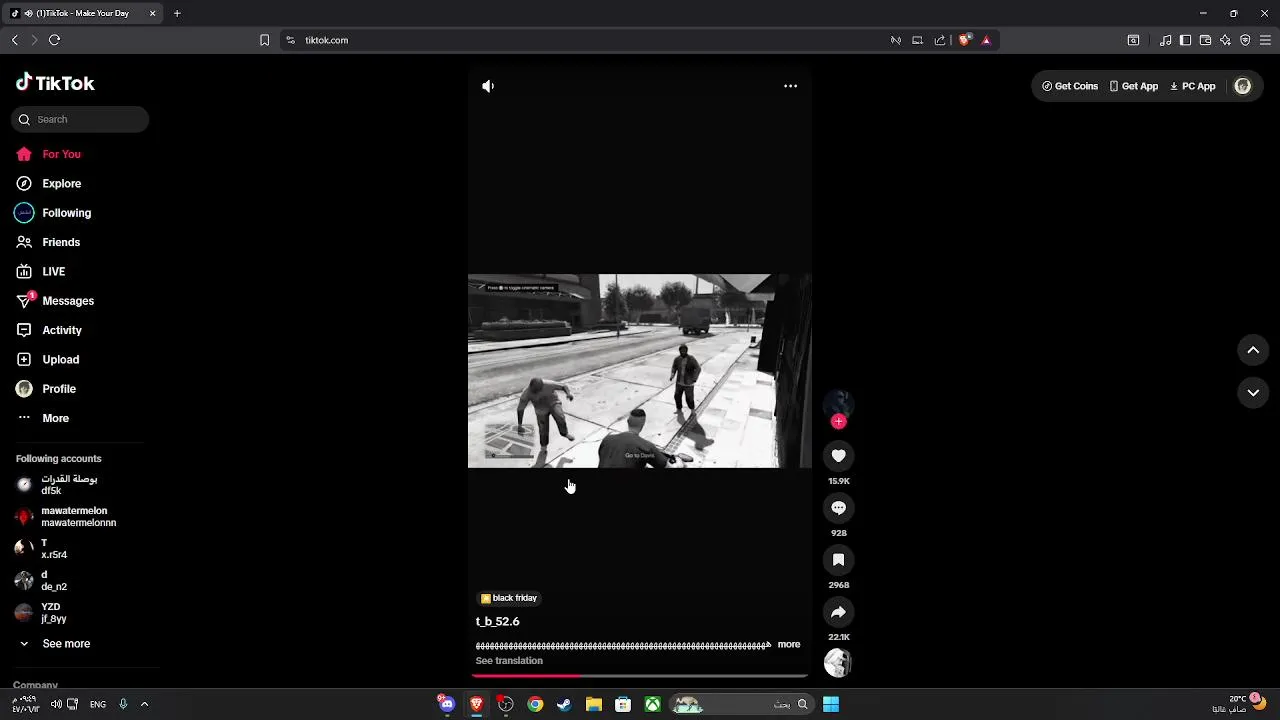Viewport: 1280px width, 720px height.
Task: Open Xbox app from the taskbar
Action: click(652, 705)
